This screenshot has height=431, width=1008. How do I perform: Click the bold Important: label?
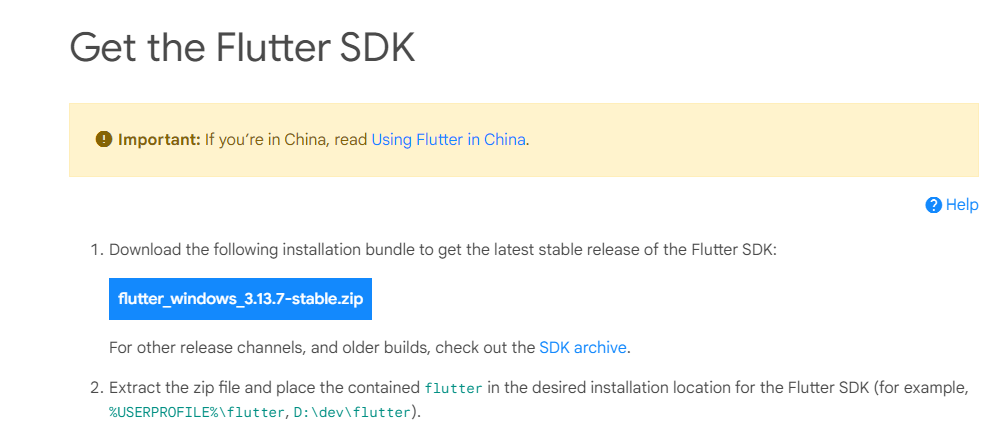point(159,140)
